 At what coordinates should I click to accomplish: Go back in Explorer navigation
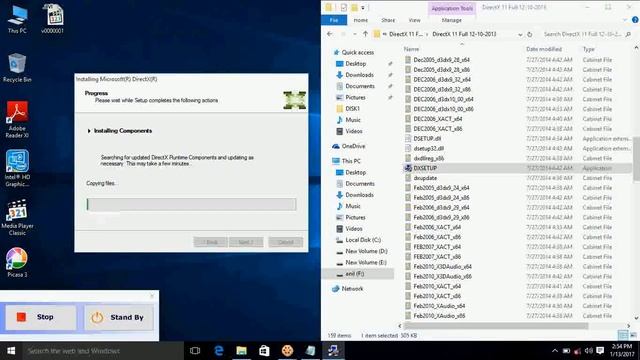point(330,34)
